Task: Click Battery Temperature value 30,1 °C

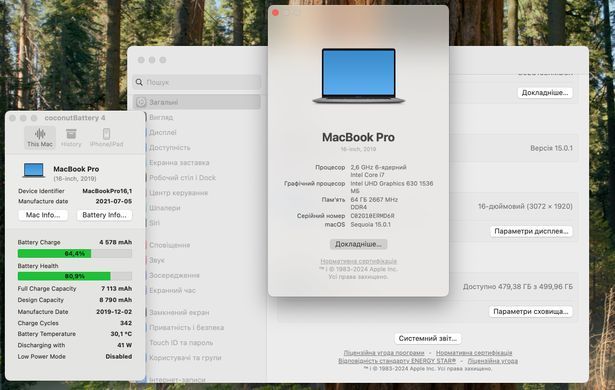Action: [x=121, y=334]
